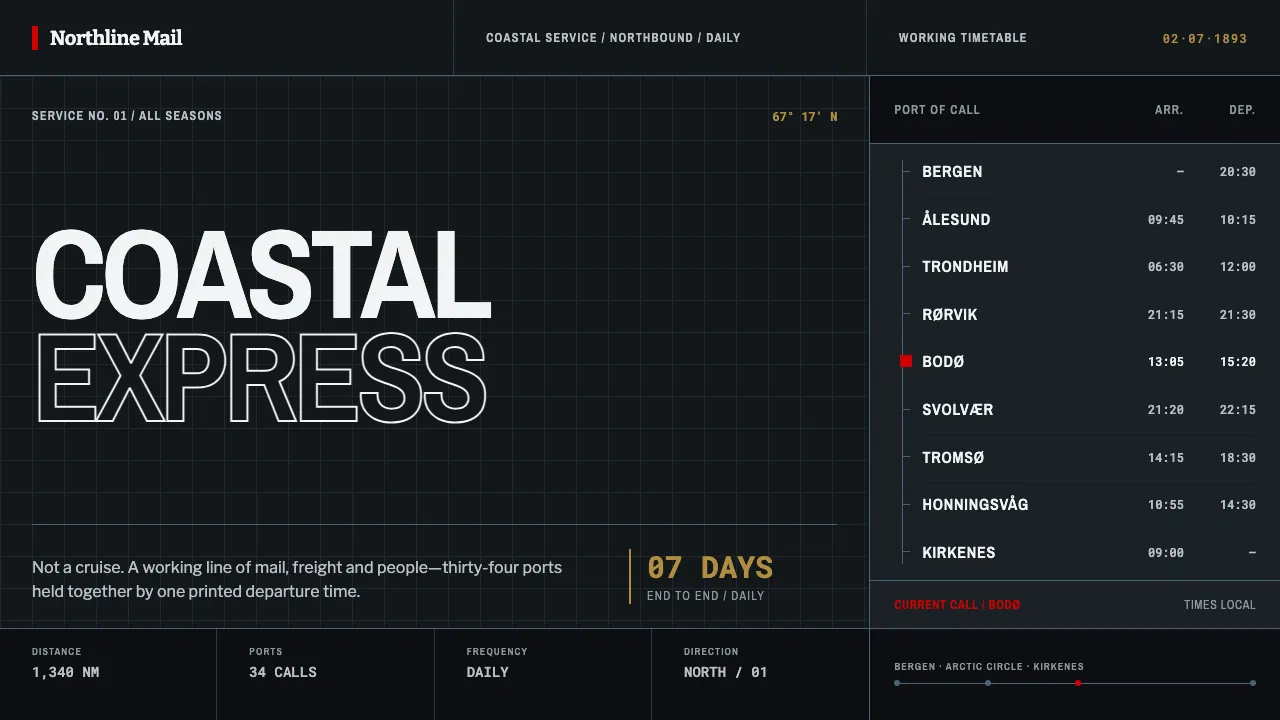The height and width of the screenshot is (720, 1280).
Task: Click the 07 DAYS duration figure
Action: 710,568
